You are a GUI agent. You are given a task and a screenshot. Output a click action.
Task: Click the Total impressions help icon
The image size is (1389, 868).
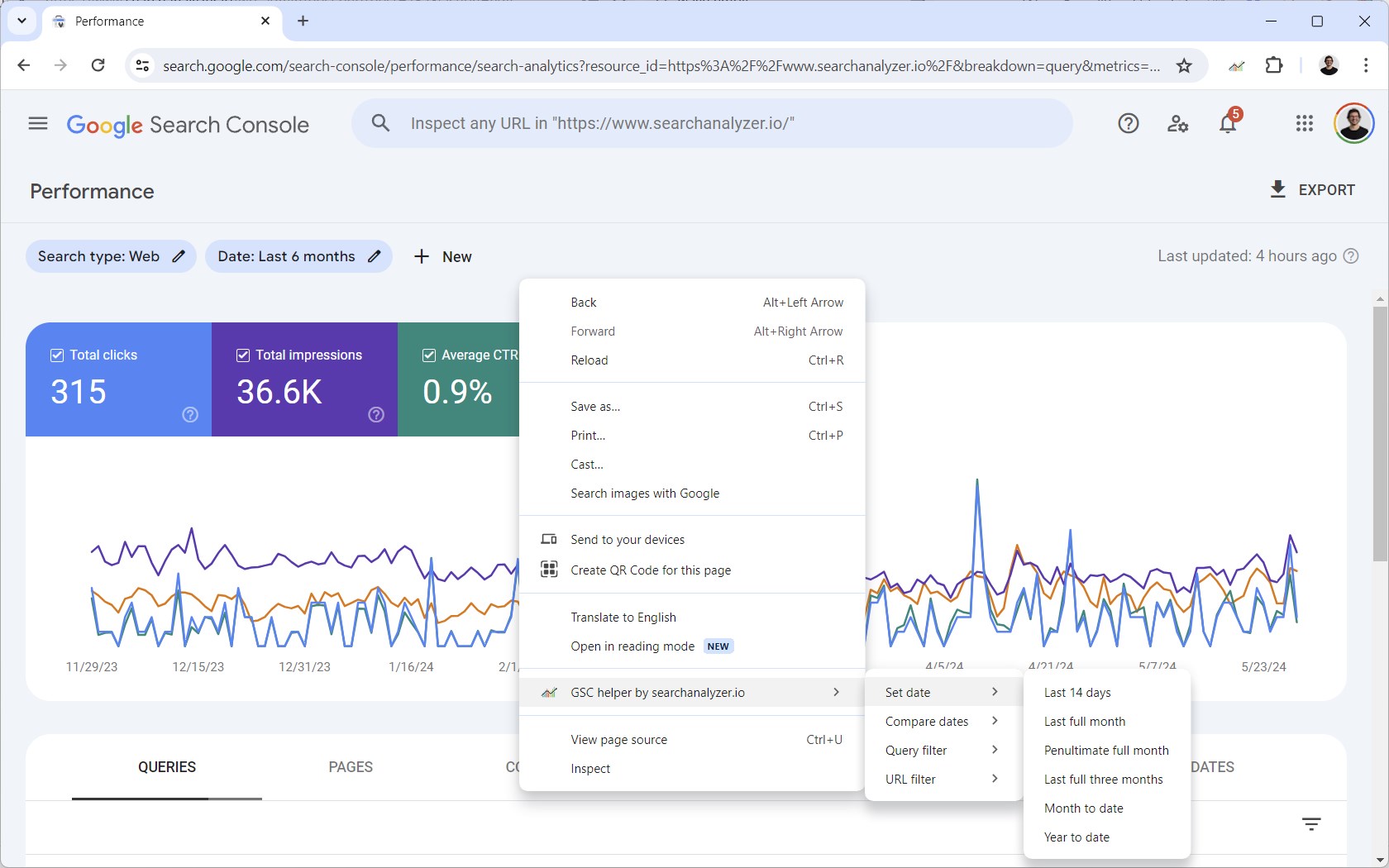(376, 415)
